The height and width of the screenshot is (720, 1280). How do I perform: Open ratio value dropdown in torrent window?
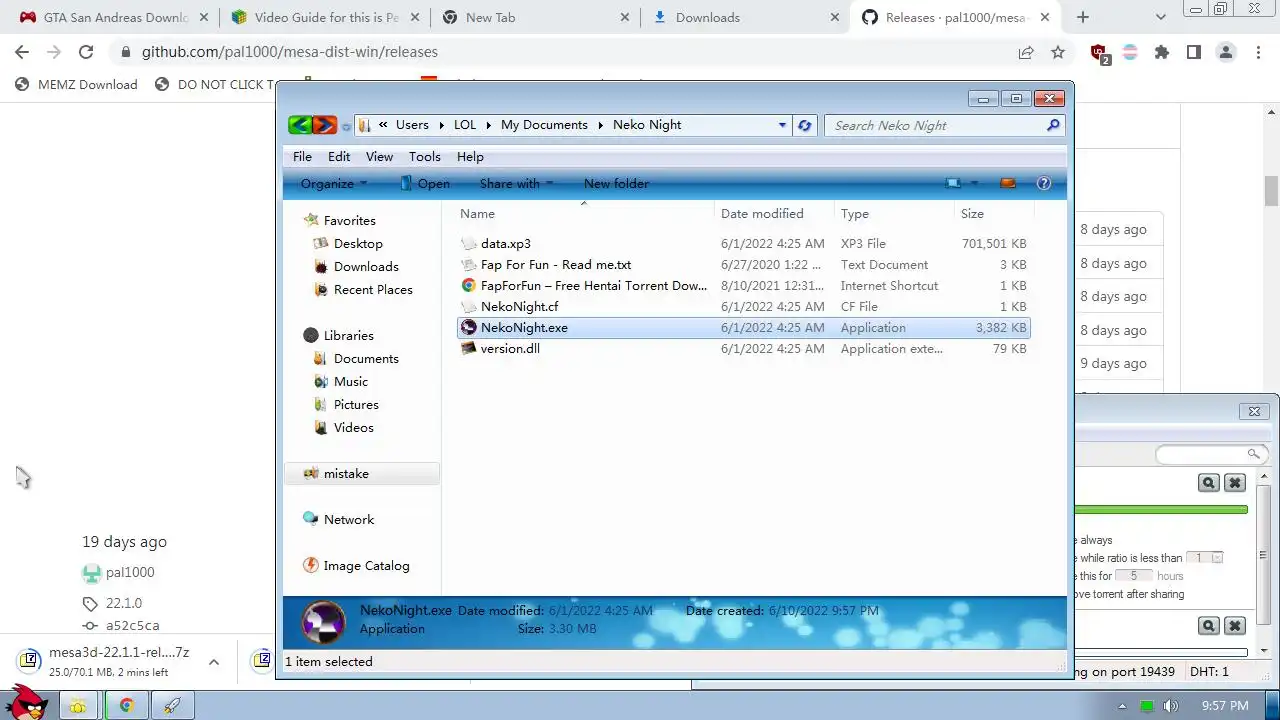tap(1217, 558)
